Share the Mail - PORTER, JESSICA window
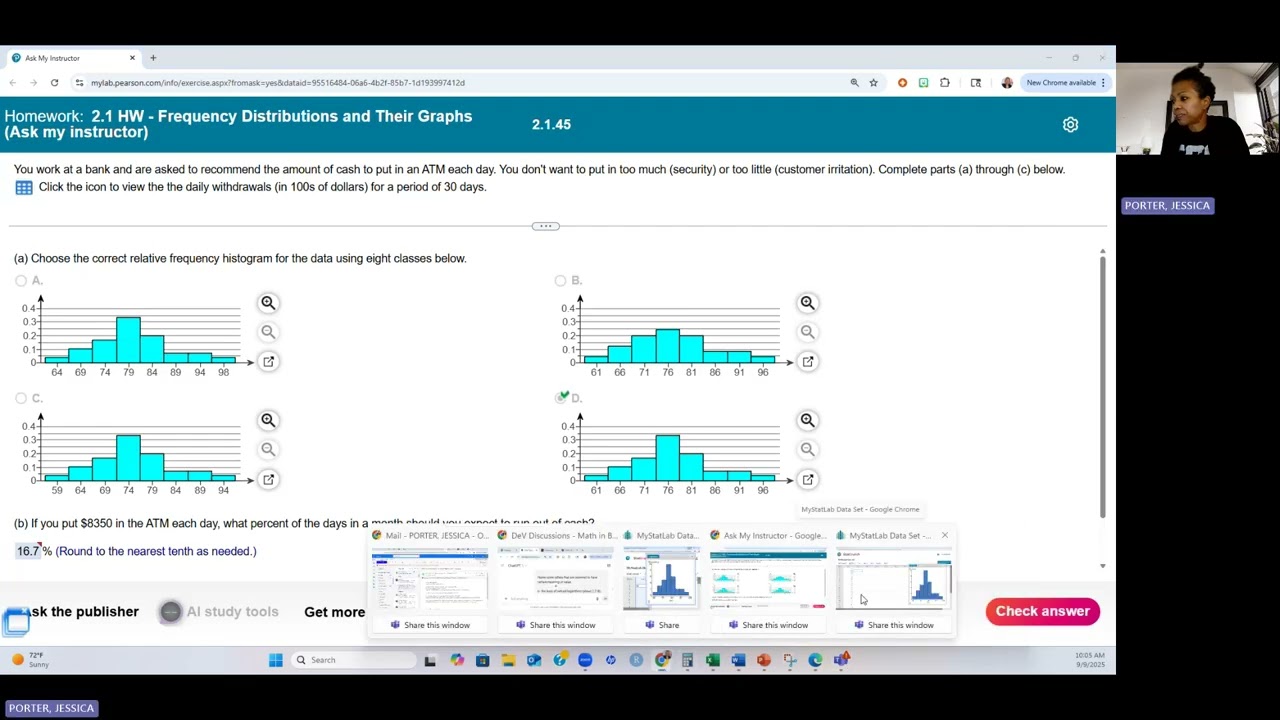This screenshot has height=720, width=1280. tap(430, 625)
